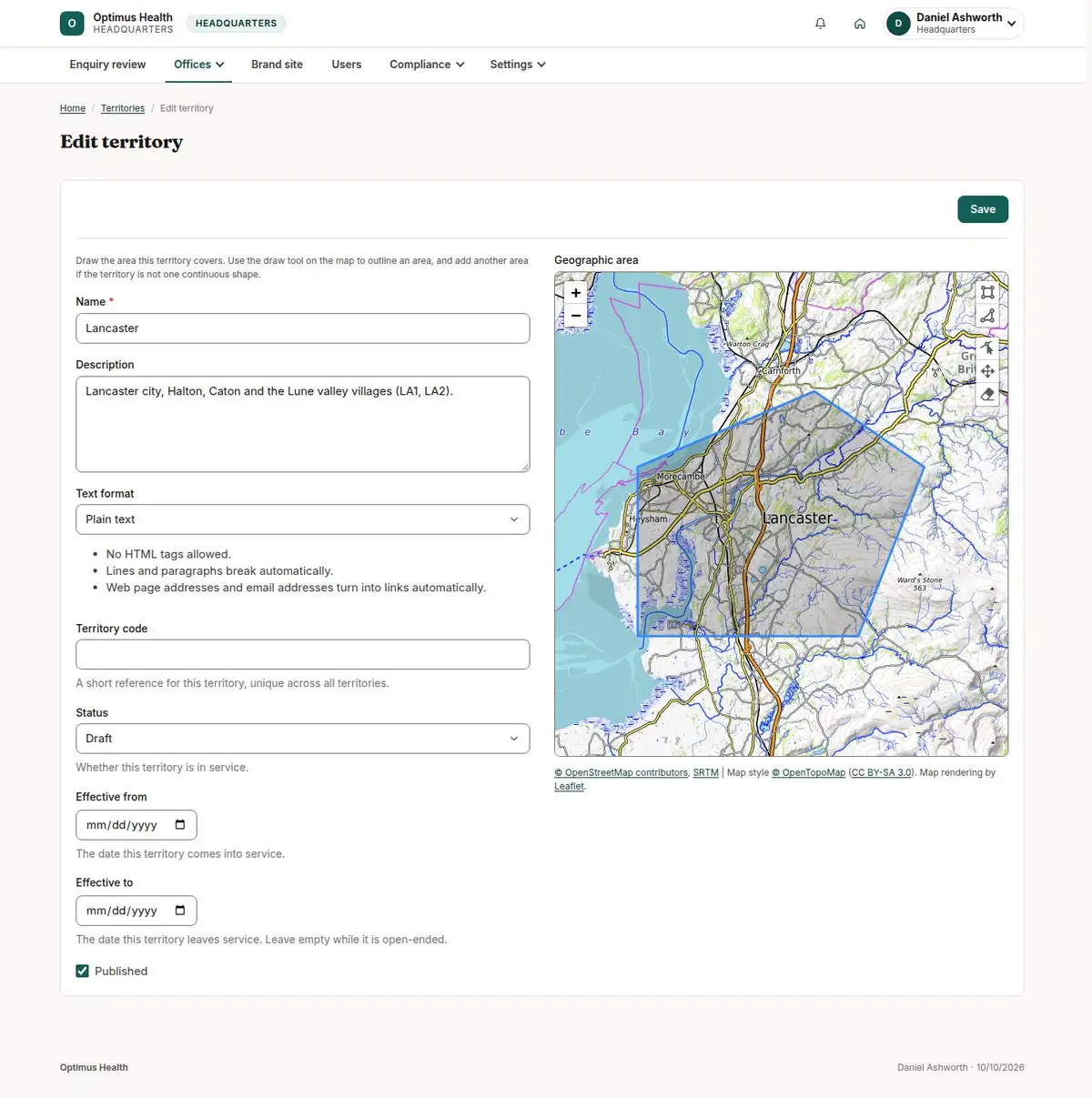The image size is (1092, 1098).
Task: Select the draw rectangle tool on map
Action: point(987,293)
